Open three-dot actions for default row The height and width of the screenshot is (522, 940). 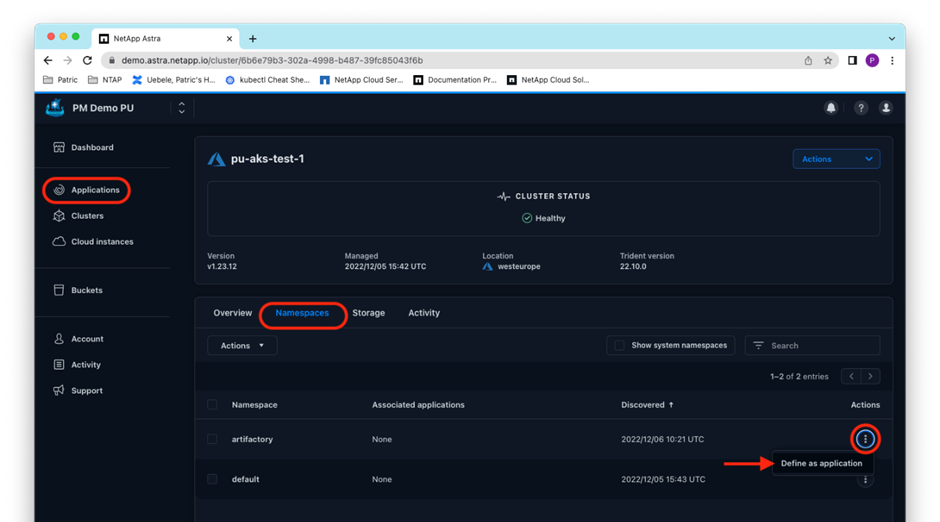pyautogui.click(x=865, y=479)
